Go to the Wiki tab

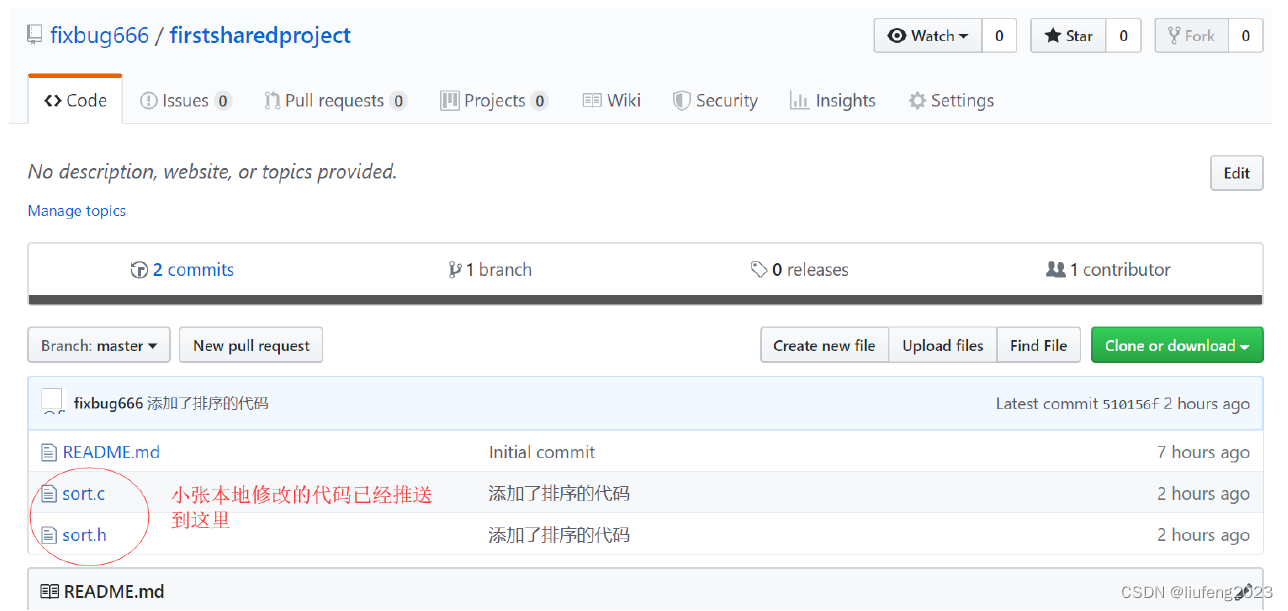pyautogui.click(x=611, y=100)
